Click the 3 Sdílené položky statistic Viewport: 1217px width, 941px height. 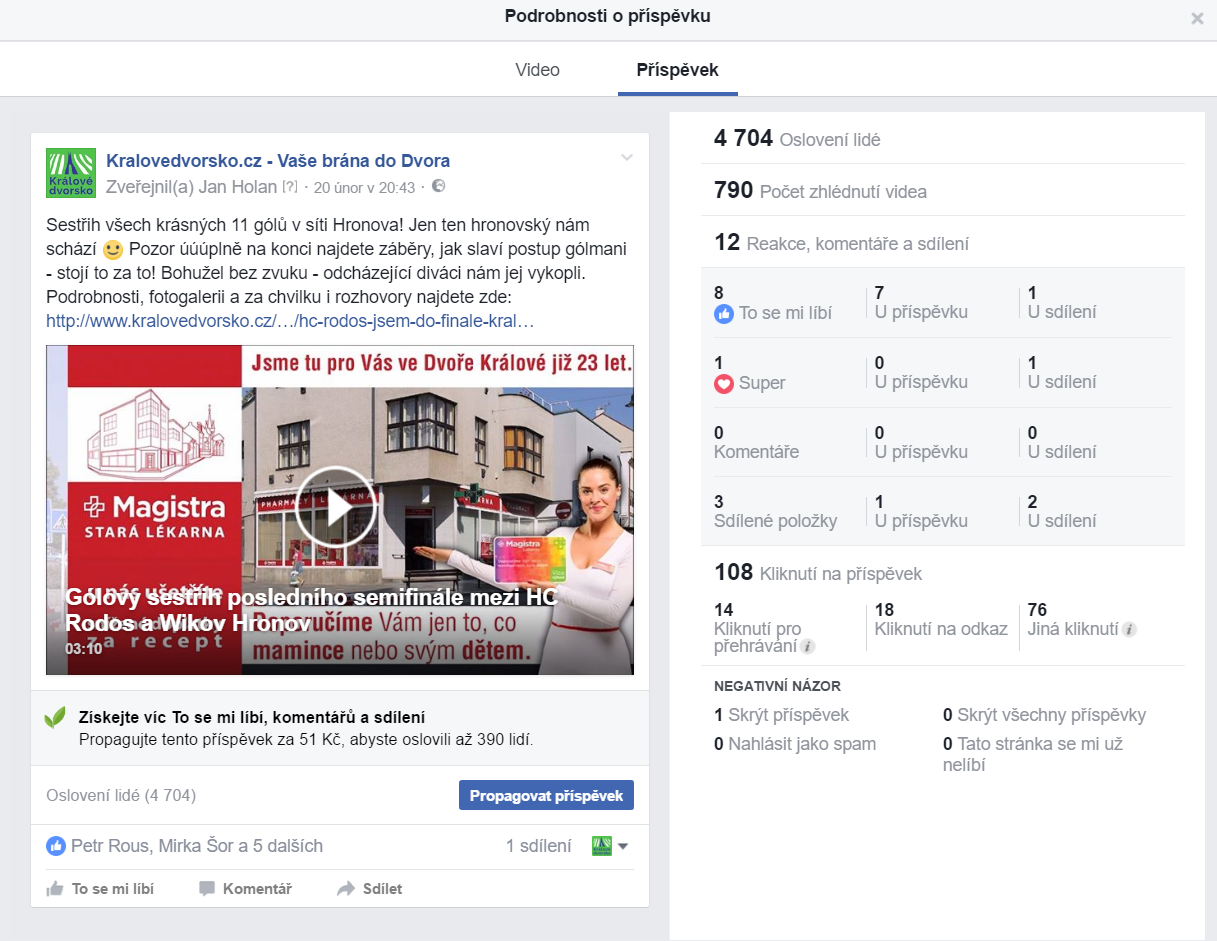775,511
